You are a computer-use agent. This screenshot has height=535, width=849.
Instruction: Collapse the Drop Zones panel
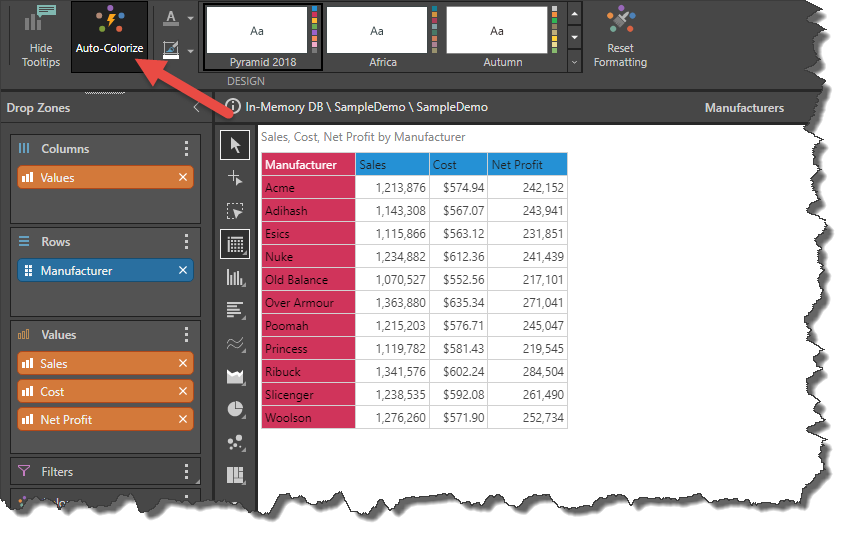pyautogui.click(x=197, y=107)
